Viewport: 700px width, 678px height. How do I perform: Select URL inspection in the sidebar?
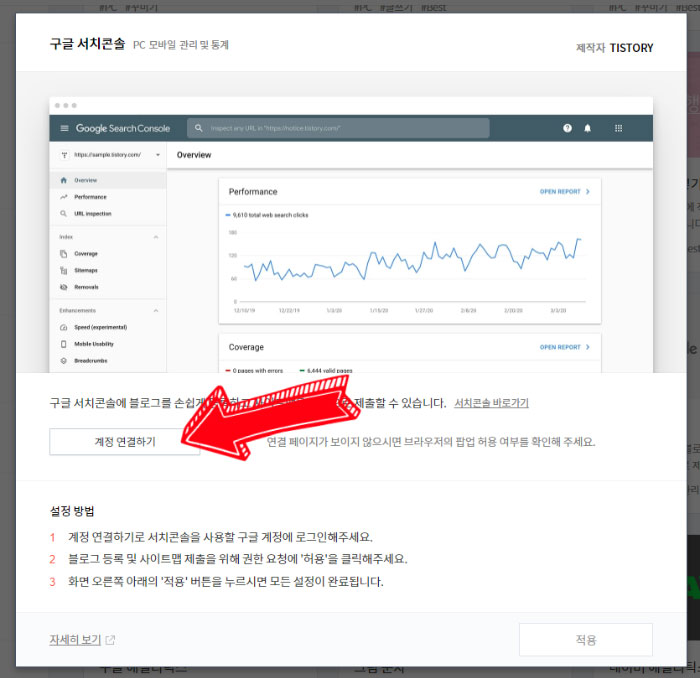point(108,214)
